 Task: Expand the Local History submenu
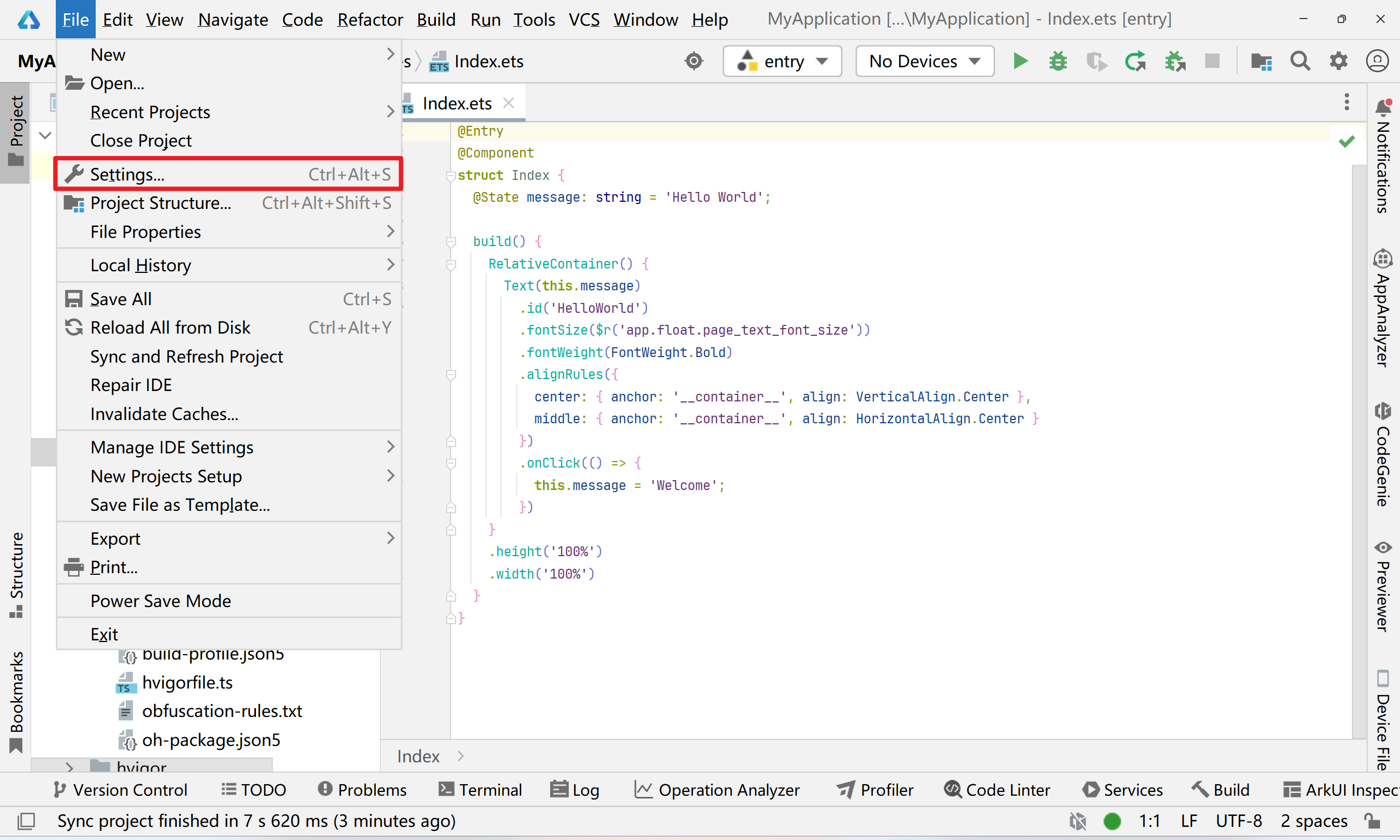tap(229, 265)
